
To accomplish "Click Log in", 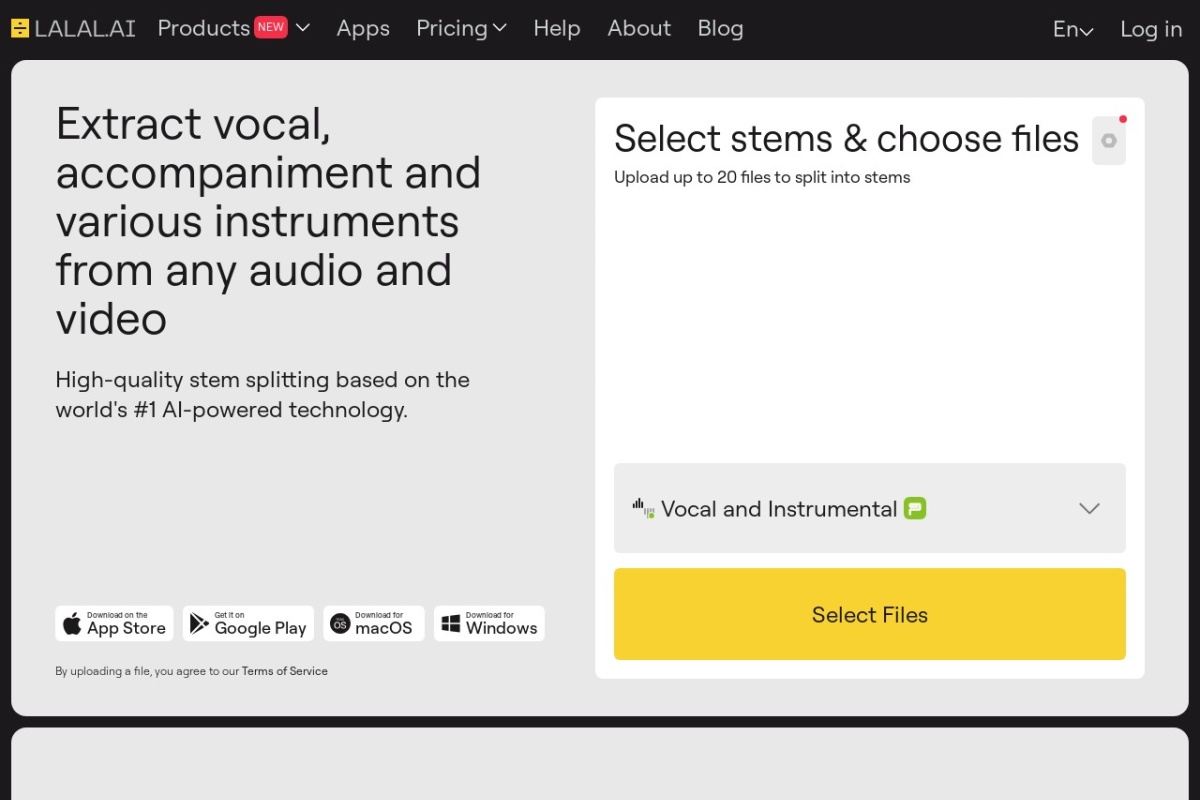I will [x=1151, y=30].
